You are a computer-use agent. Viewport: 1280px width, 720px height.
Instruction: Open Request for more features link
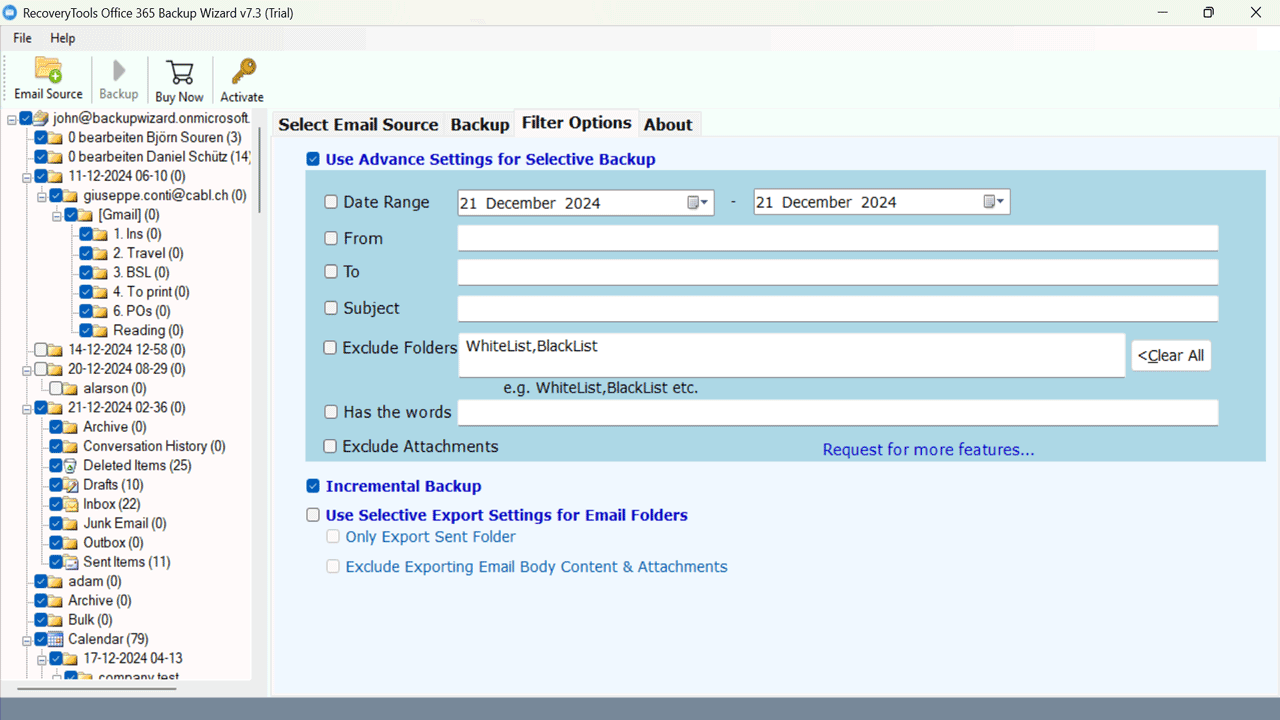point(928,450)
